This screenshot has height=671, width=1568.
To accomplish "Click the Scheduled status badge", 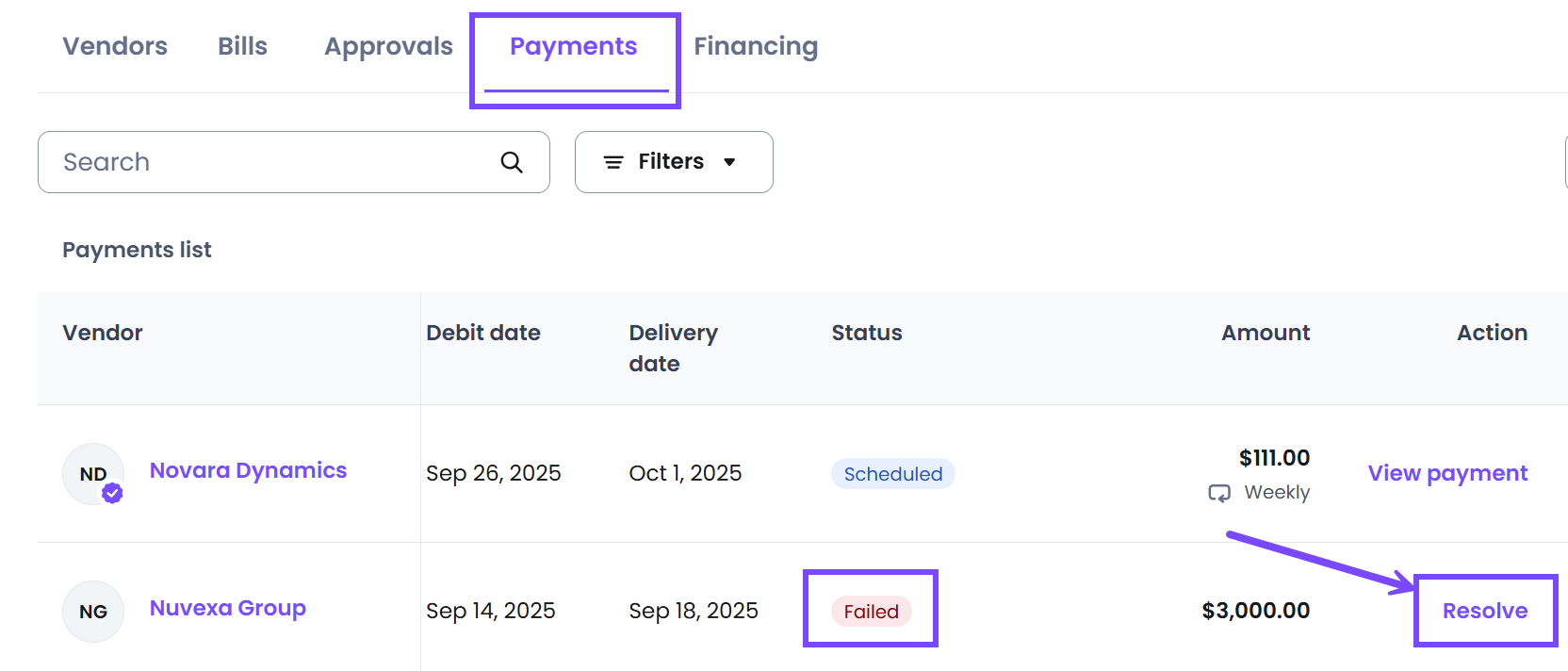I will 892,474.
